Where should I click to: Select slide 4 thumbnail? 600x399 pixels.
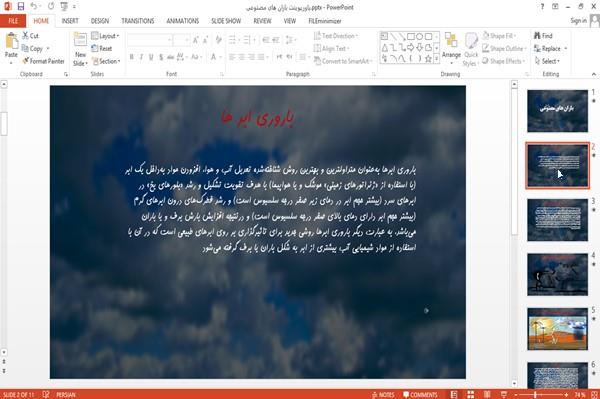pyautogui.click(x=558, y=274)
